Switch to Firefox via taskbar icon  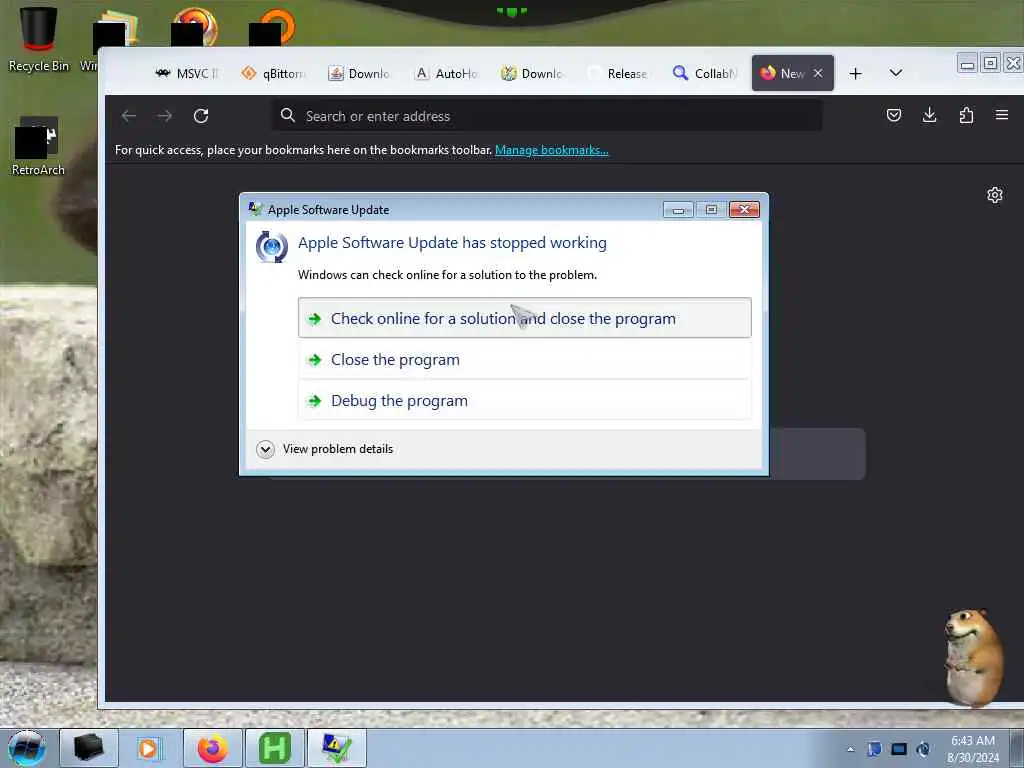tap(213, 748)
